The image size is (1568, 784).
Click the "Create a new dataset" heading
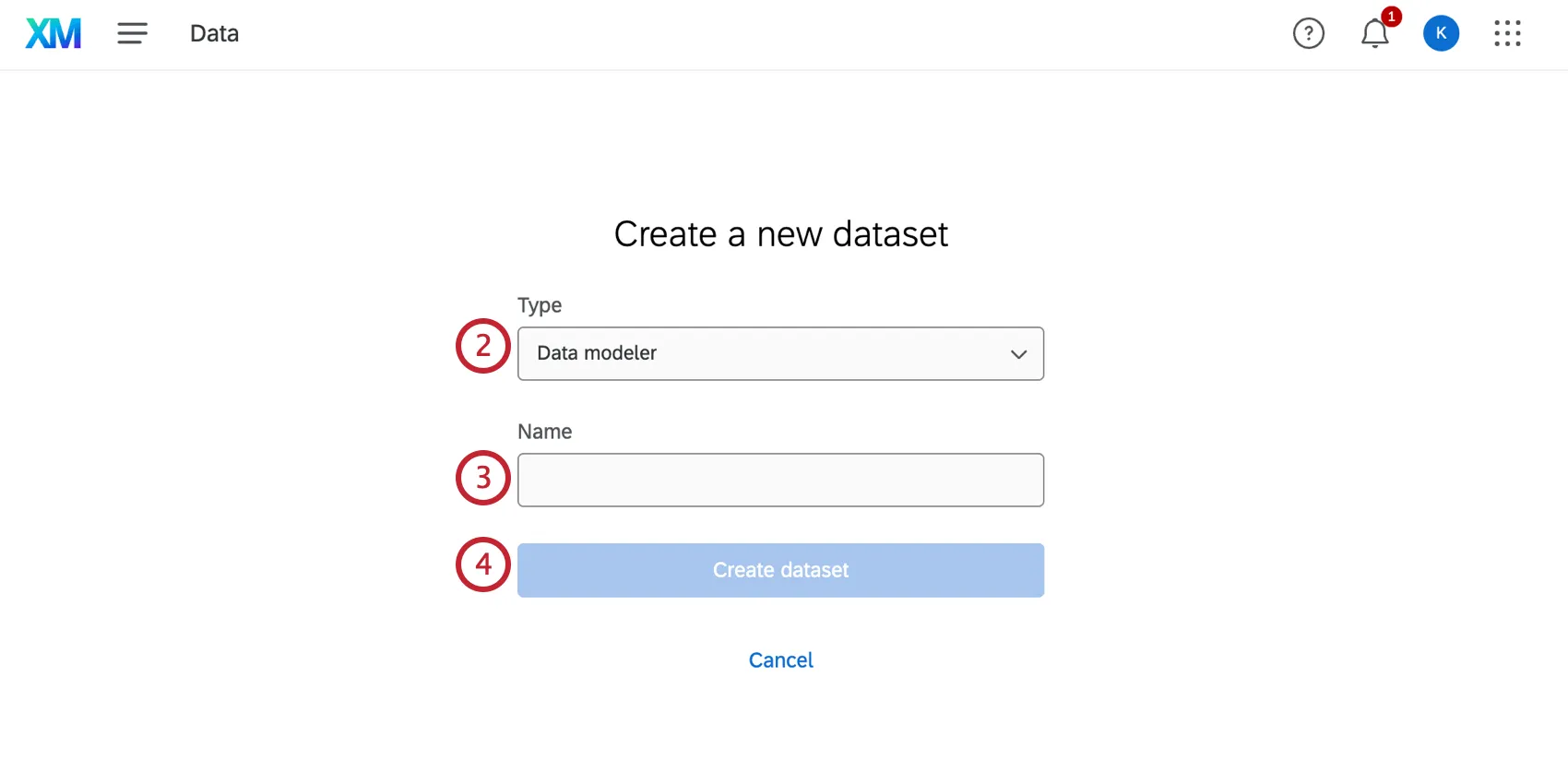click(780, 234)
